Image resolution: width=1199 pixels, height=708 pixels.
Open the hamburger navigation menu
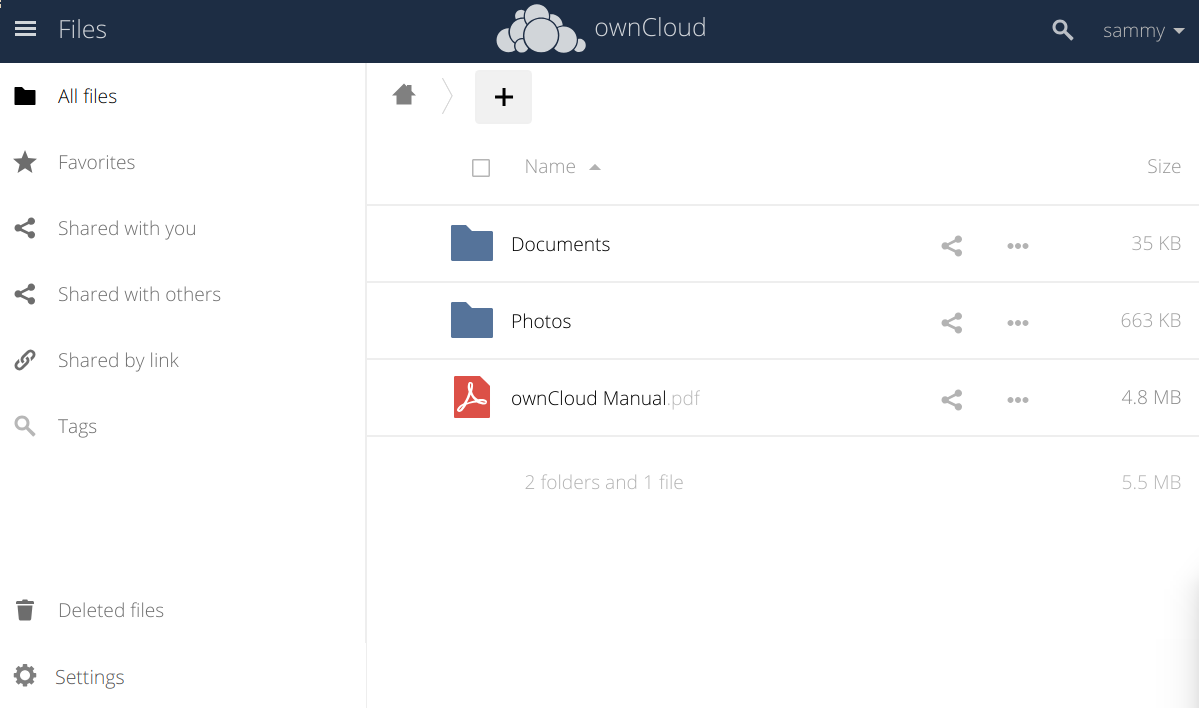click(x=25, y=30)
